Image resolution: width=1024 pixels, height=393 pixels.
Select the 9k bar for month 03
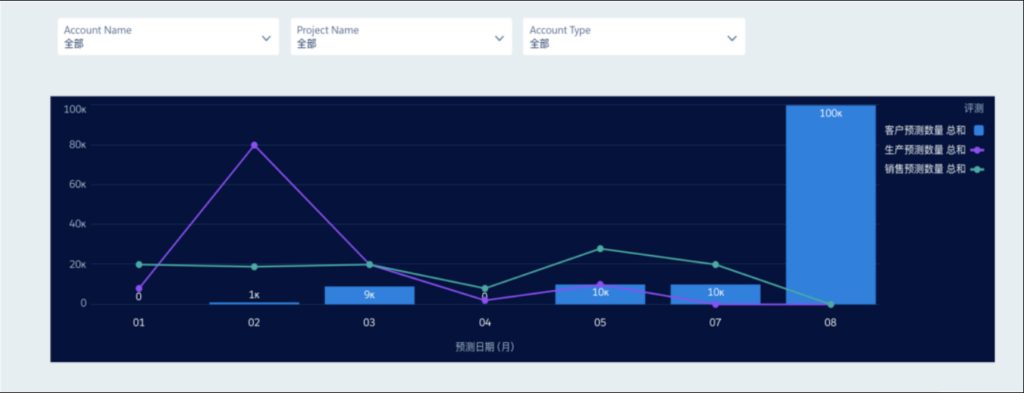pos(370,295)
